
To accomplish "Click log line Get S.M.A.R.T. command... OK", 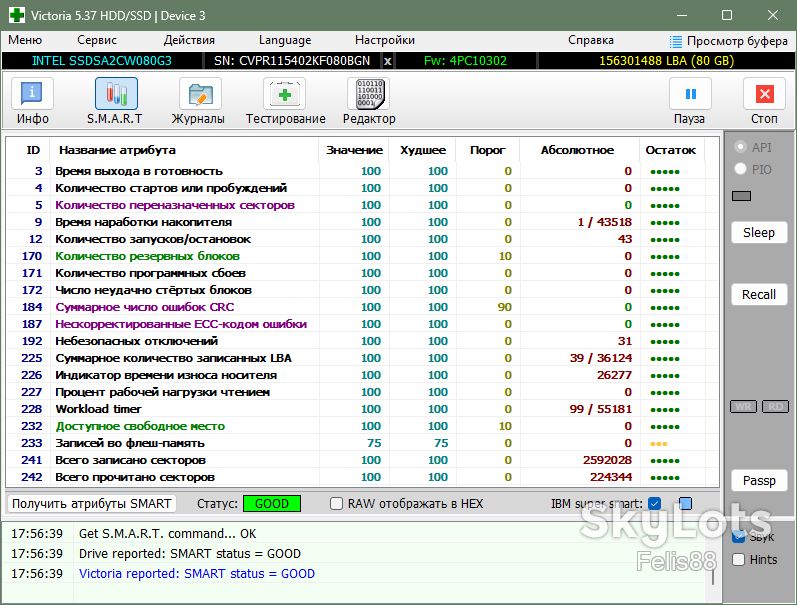I will pos(167,533).
